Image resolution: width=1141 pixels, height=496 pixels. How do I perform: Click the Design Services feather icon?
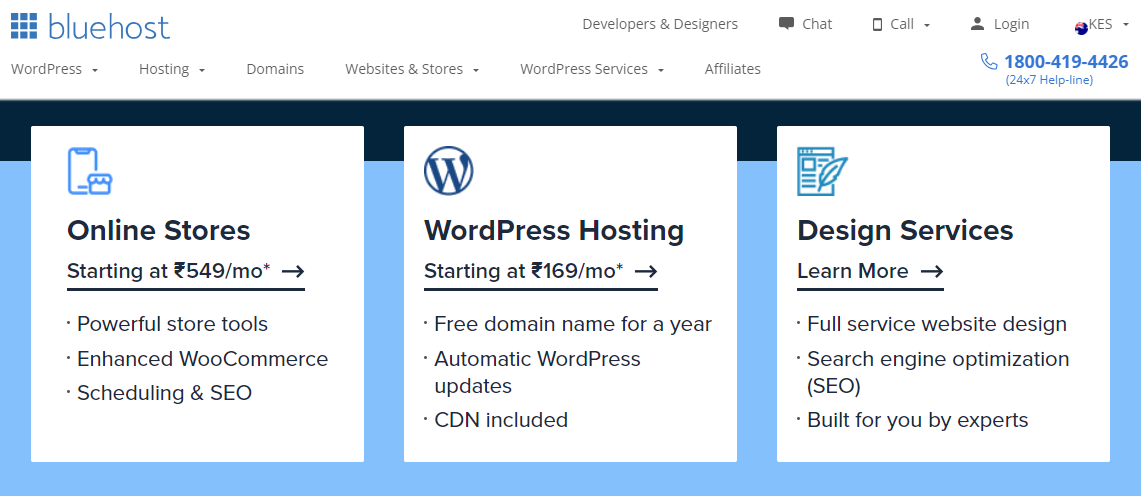click(x=823, y=171)
